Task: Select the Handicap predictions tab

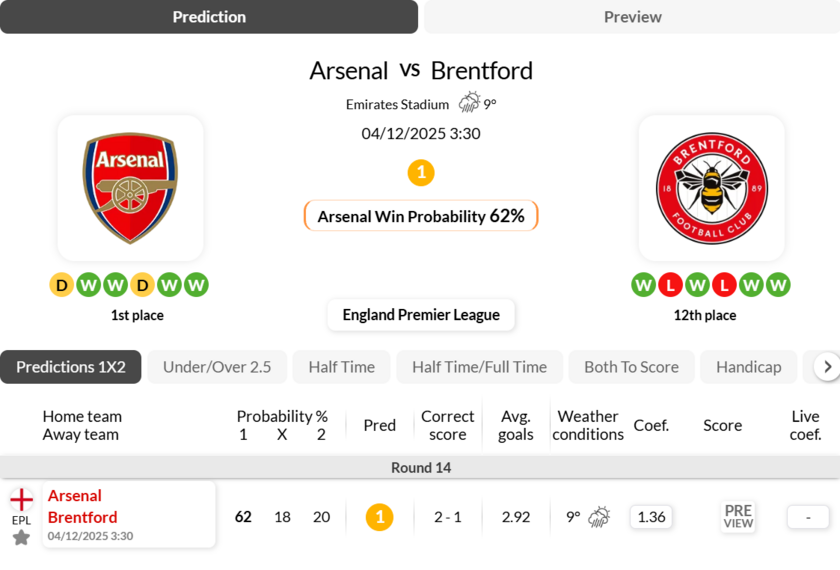Action: point(748,367)
